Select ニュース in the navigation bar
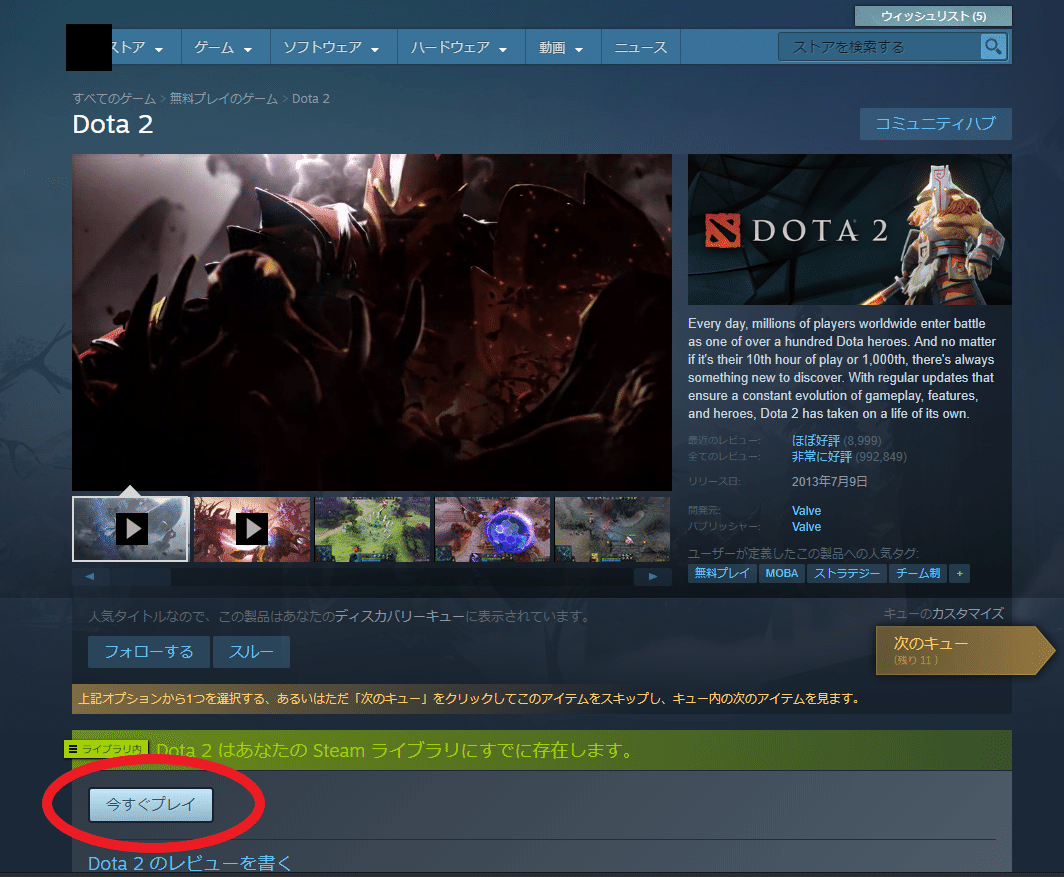Image resolution: width=1064 pixels, height=877 pixels. (640, 46)
